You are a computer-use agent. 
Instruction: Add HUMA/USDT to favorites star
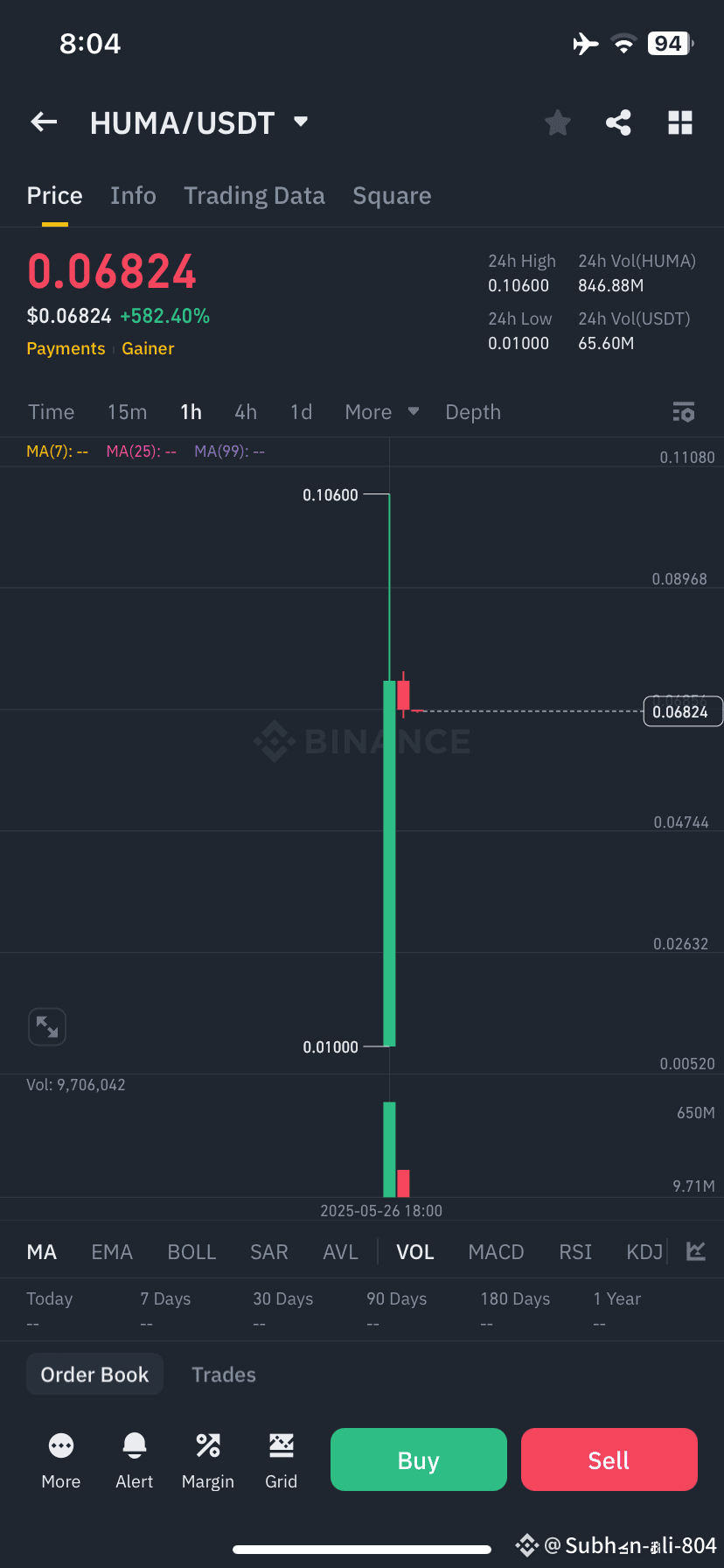(x=557, y=122)
